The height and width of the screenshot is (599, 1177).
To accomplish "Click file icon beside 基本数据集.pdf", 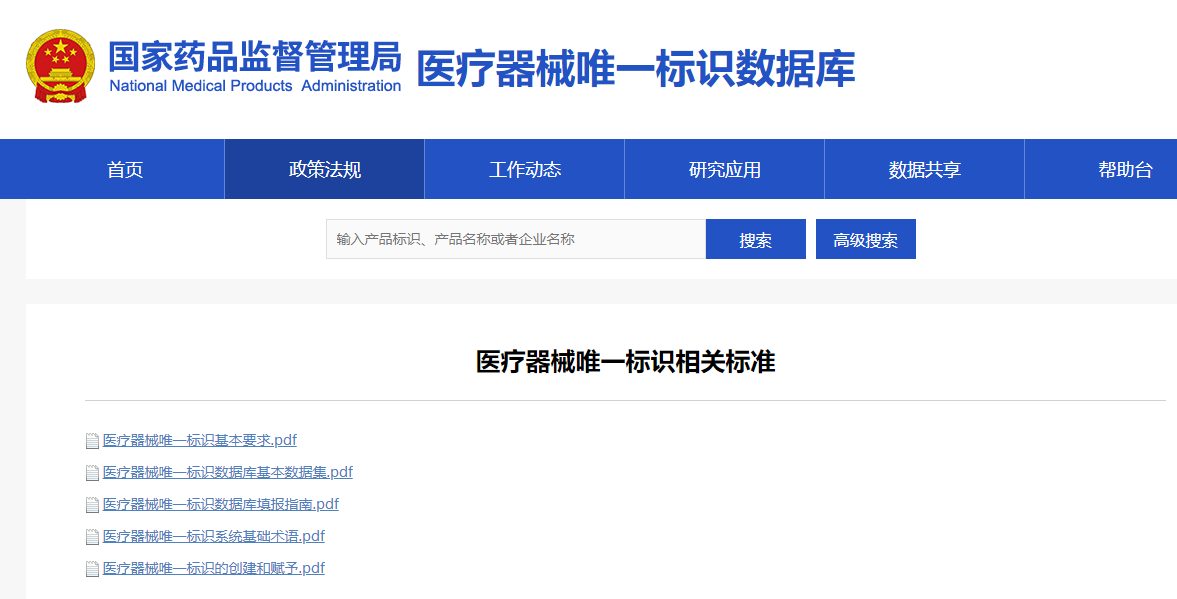I will [92, 473].
